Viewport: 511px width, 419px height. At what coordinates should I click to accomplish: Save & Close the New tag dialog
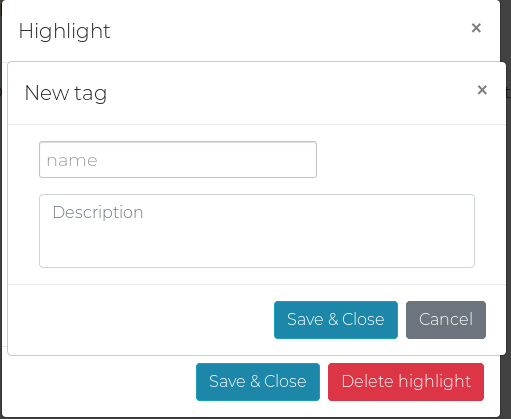[x=336, y=320]
